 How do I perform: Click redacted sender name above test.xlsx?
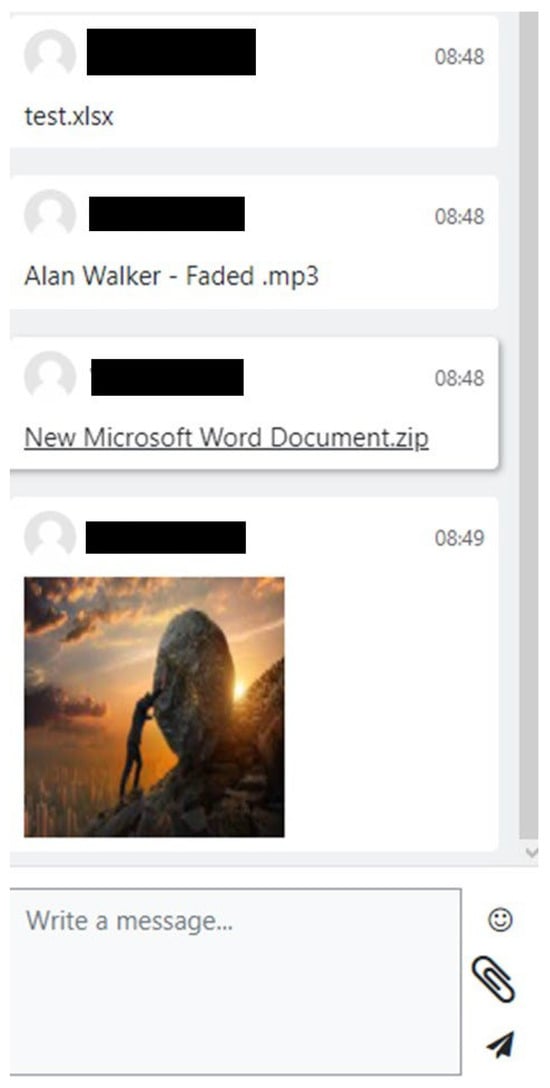click(171, 52)
